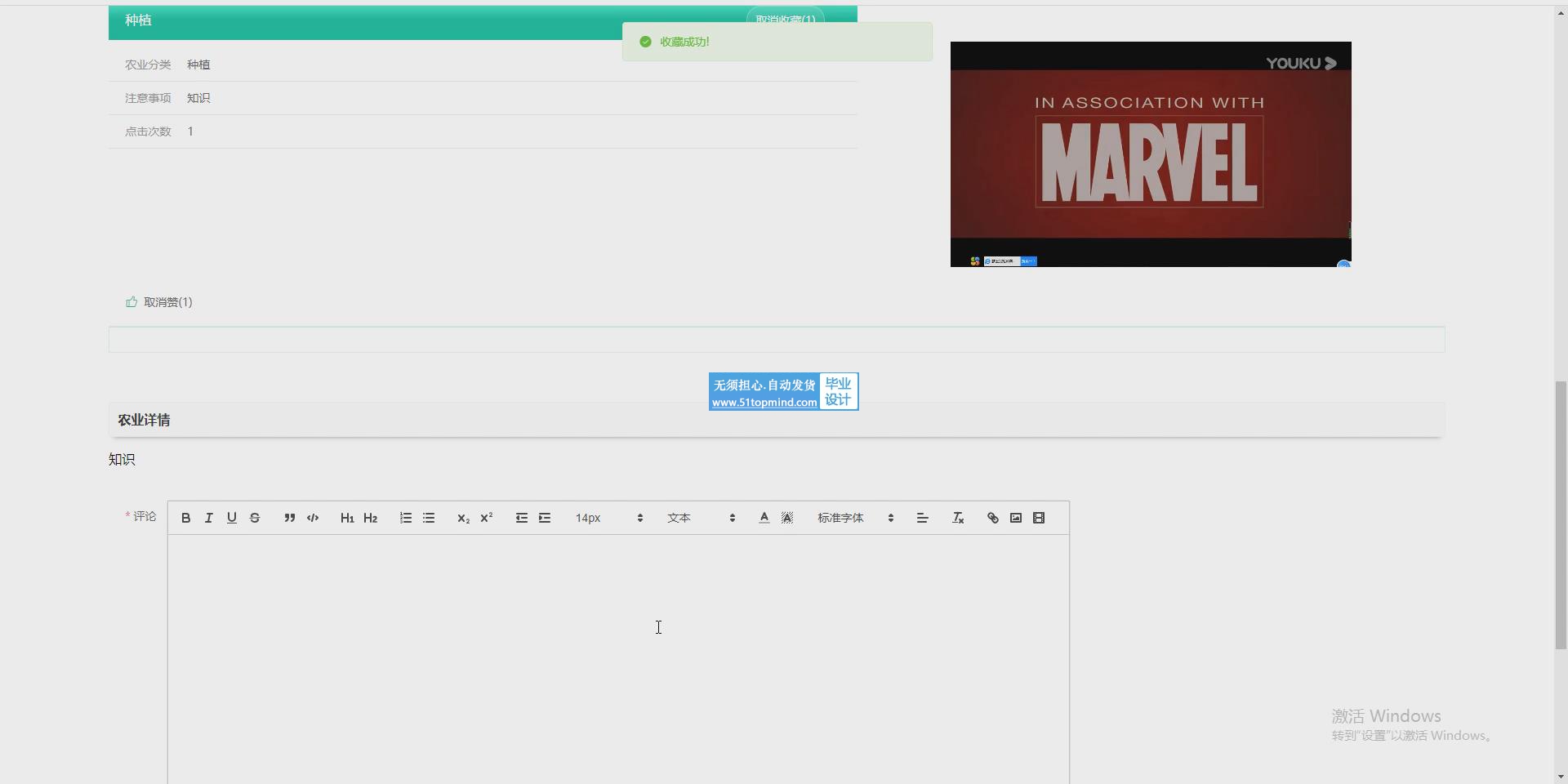Increase indent with the indent icon

545,518
